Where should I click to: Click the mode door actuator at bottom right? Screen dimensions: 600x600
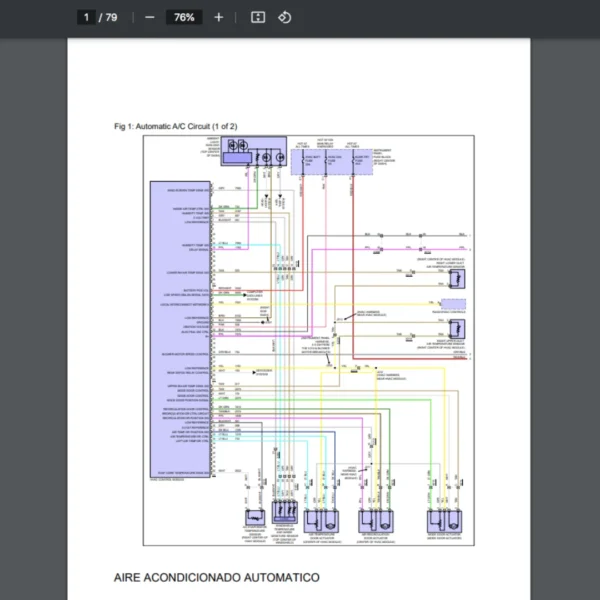(x=443, y=520)
